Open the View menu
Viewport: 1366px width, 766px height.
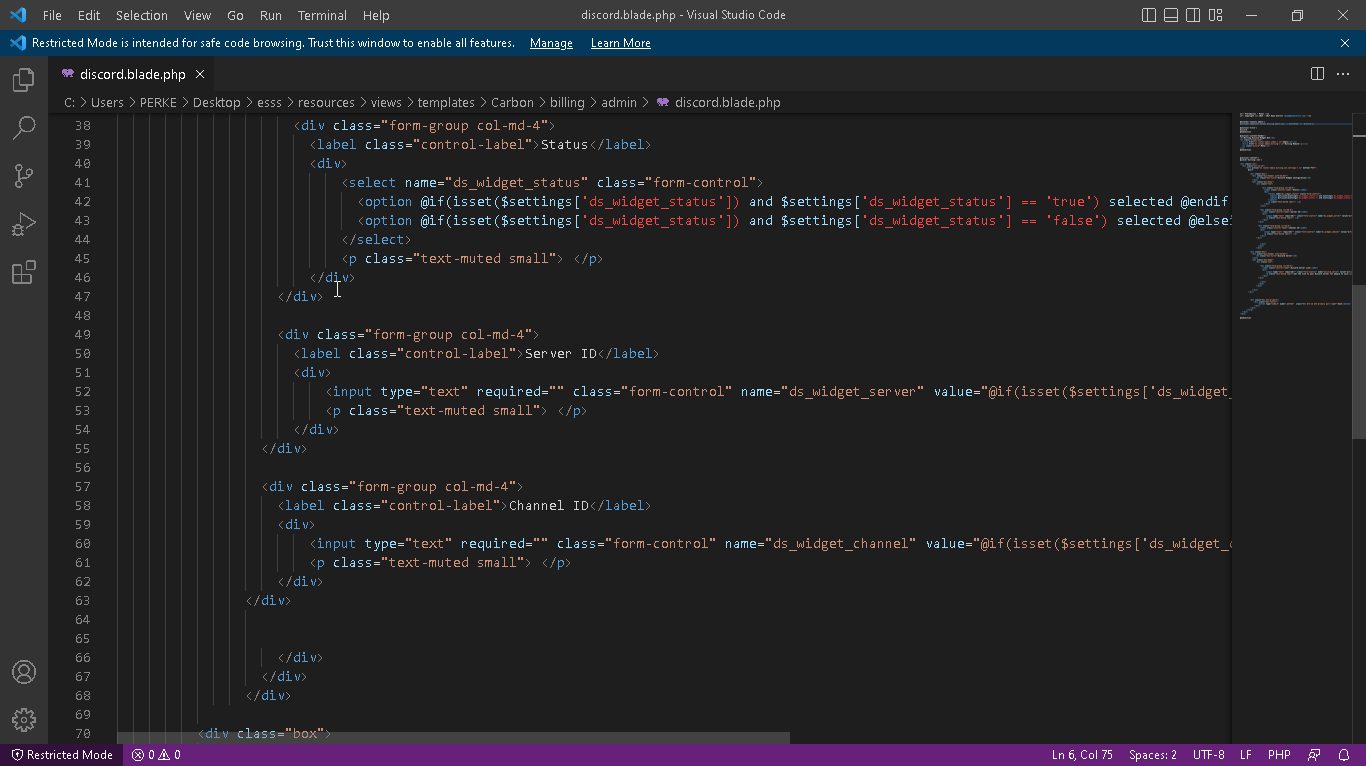point(197,15)
